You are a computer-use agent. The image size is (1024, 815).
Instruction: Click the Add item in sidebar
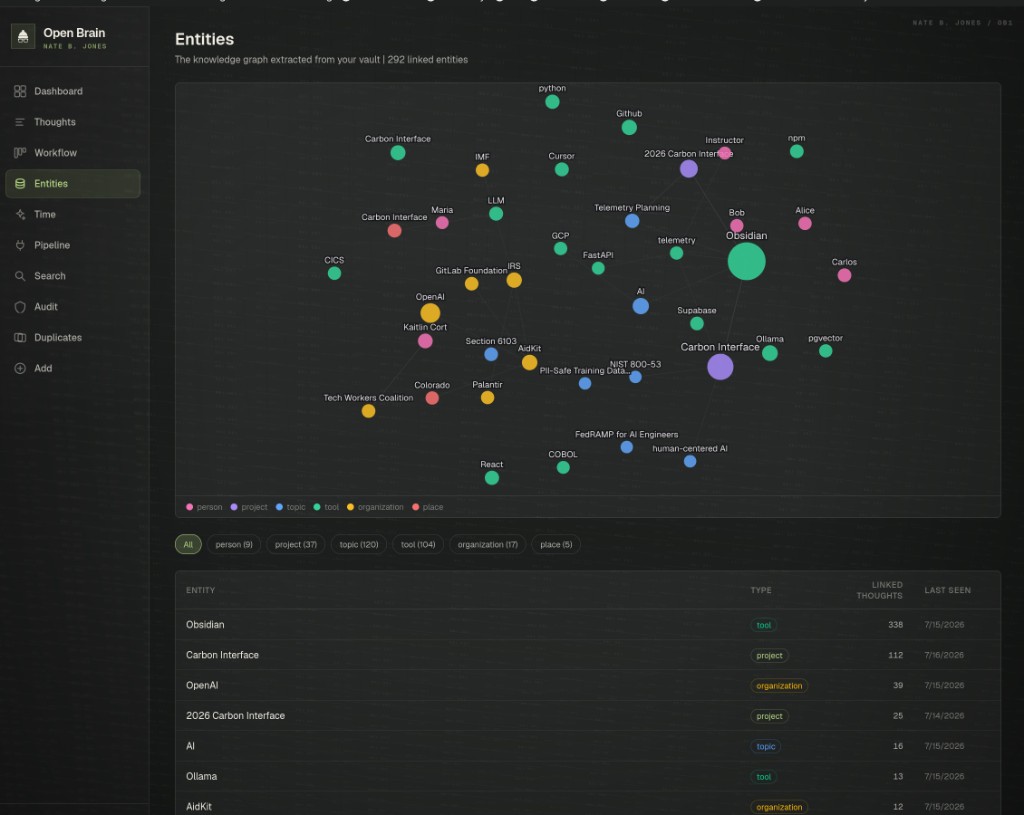coord(72,368)
